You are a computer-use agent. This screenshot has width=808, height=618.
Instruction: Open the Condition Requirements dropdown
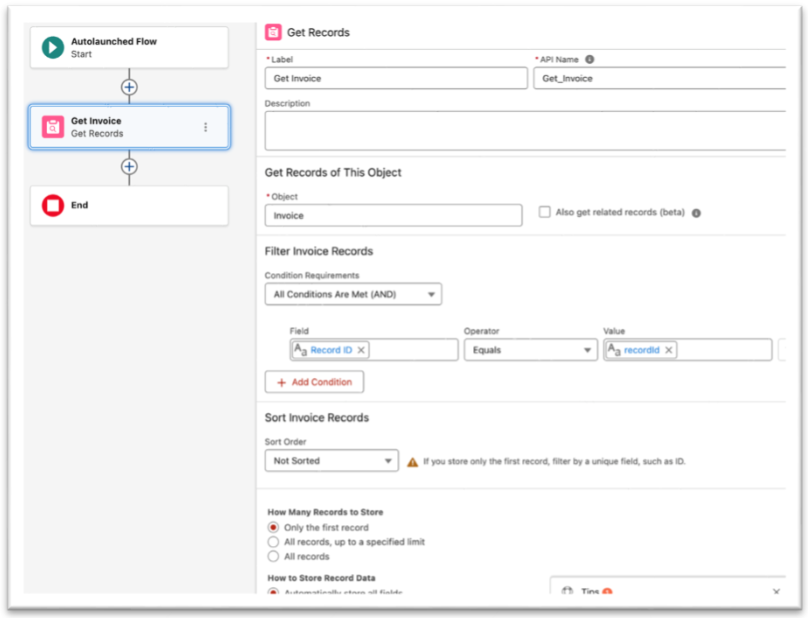tap(353, 294)
